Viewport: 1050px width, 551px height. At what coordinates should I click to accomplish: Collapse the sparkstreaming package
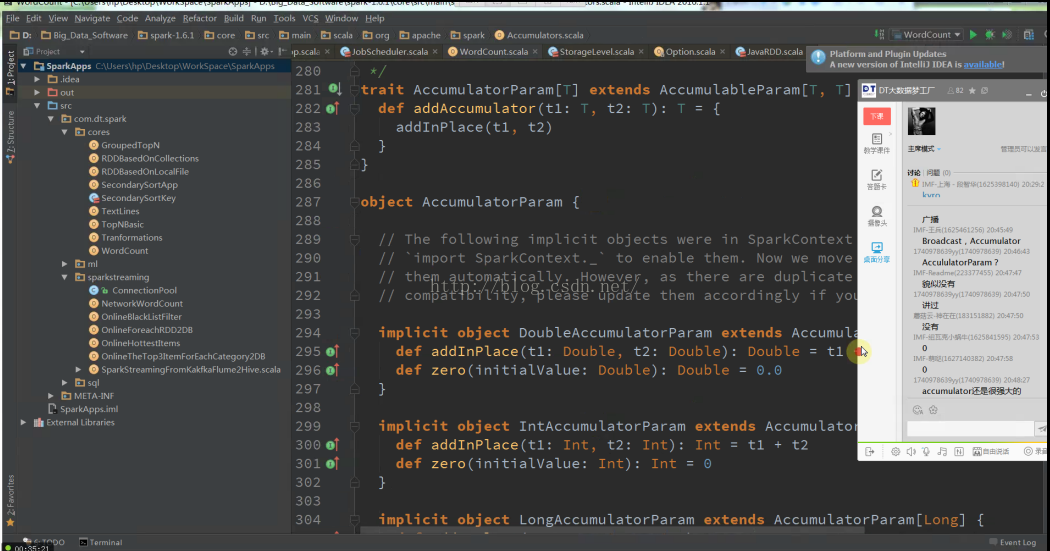(65, 277)
